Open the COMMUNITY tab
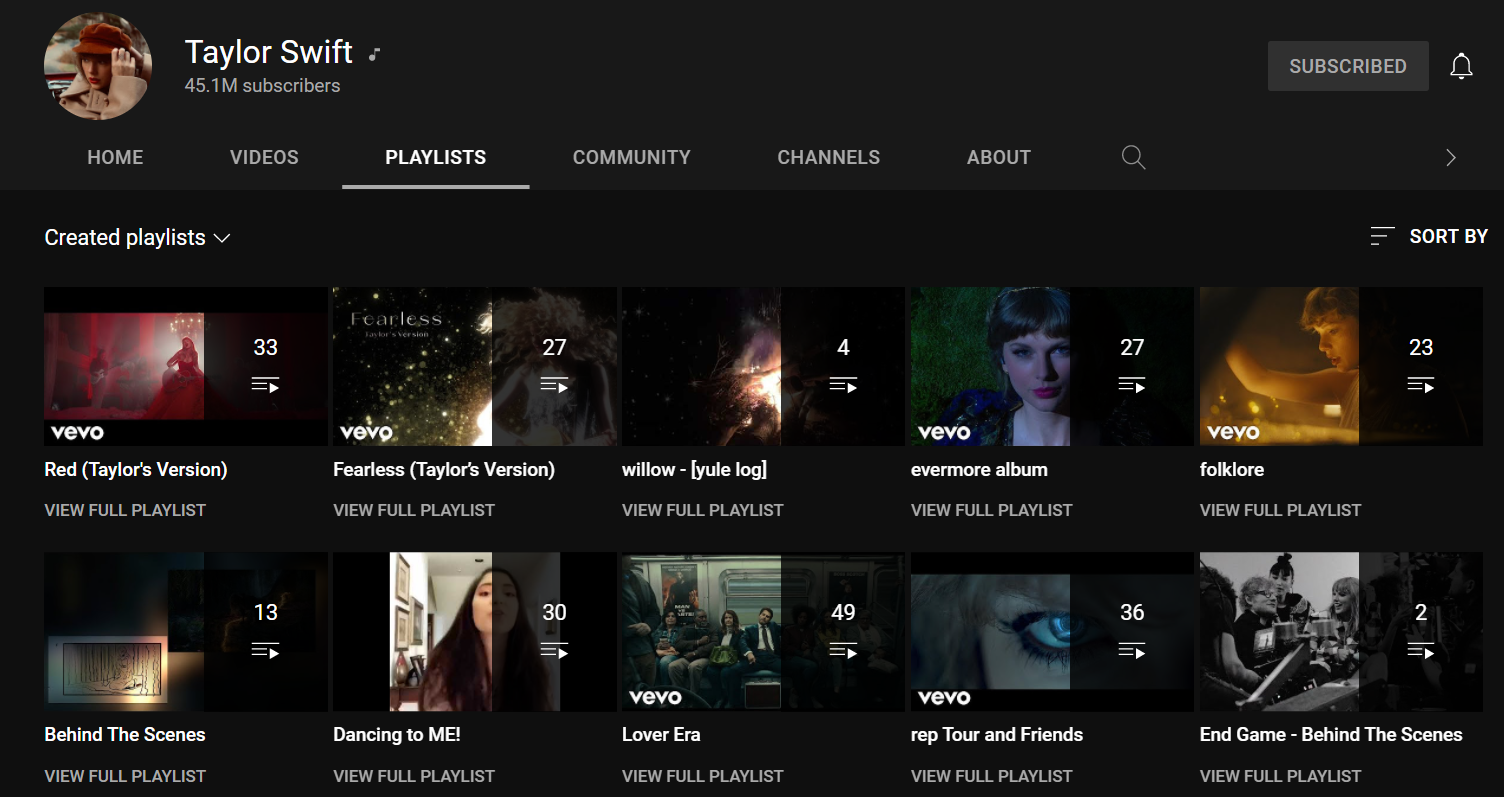The height and width of the screenshot is (797, 1504). click(x=632, y=157)
